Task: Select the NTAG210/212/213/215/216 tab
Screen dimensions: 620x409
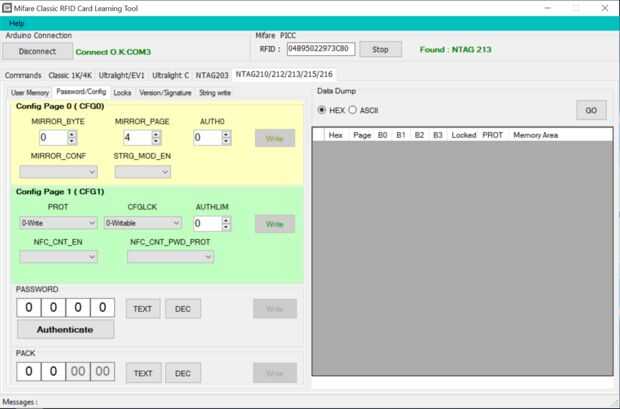Action: pyautogui.click(x=284, y=74)
